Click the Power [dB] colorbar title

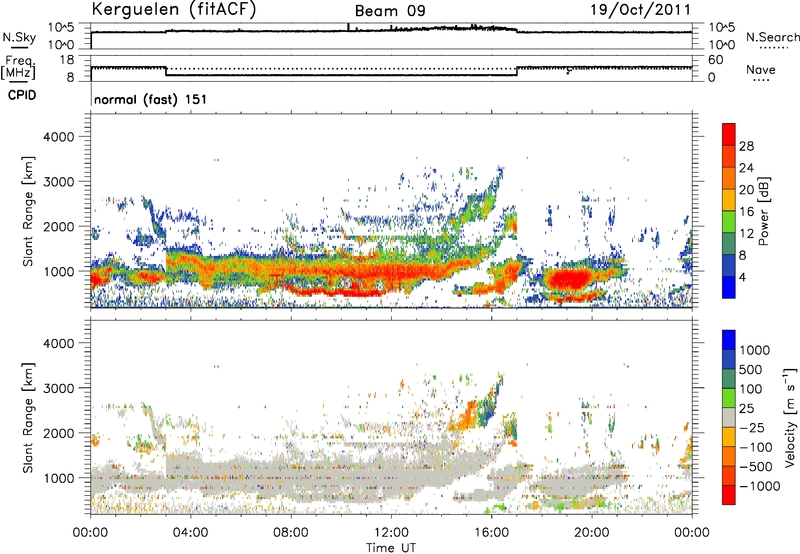click(764, 211)
